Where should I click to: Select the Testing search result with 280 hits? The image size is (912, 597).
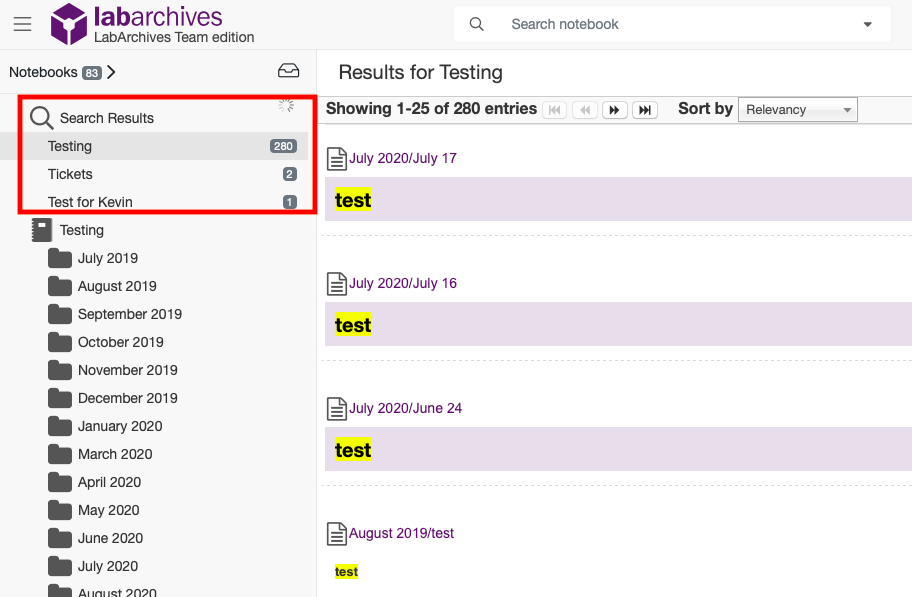point(154,146)
